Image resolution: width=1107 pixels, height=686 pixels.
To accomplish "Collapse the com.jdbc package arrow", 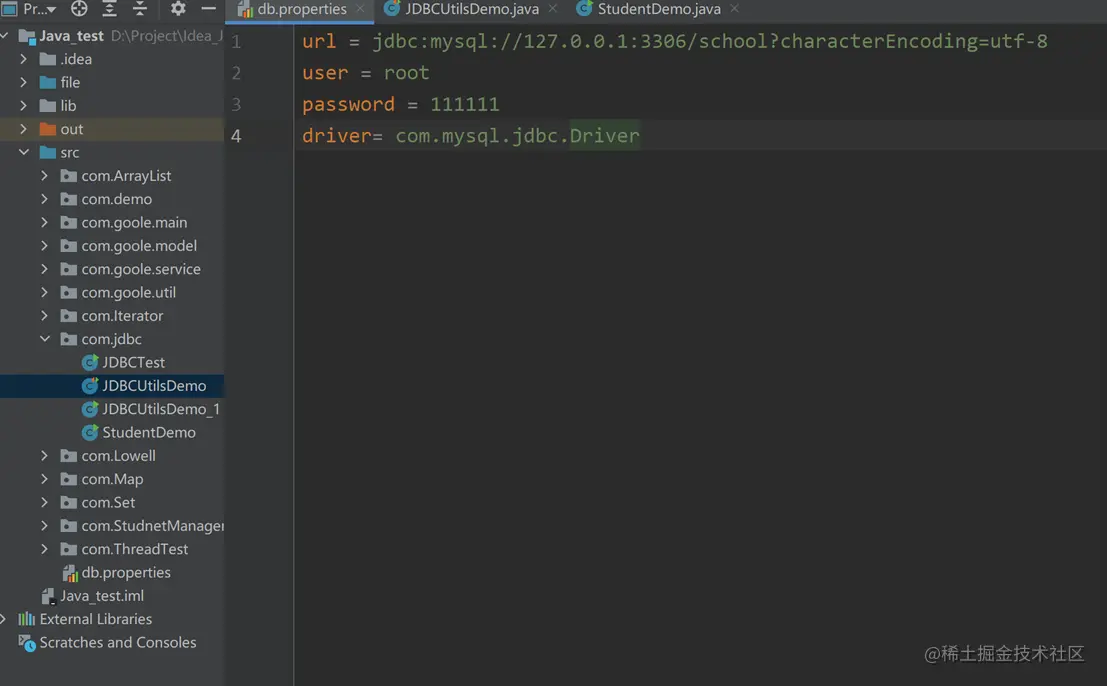I will tap(44, 338).
